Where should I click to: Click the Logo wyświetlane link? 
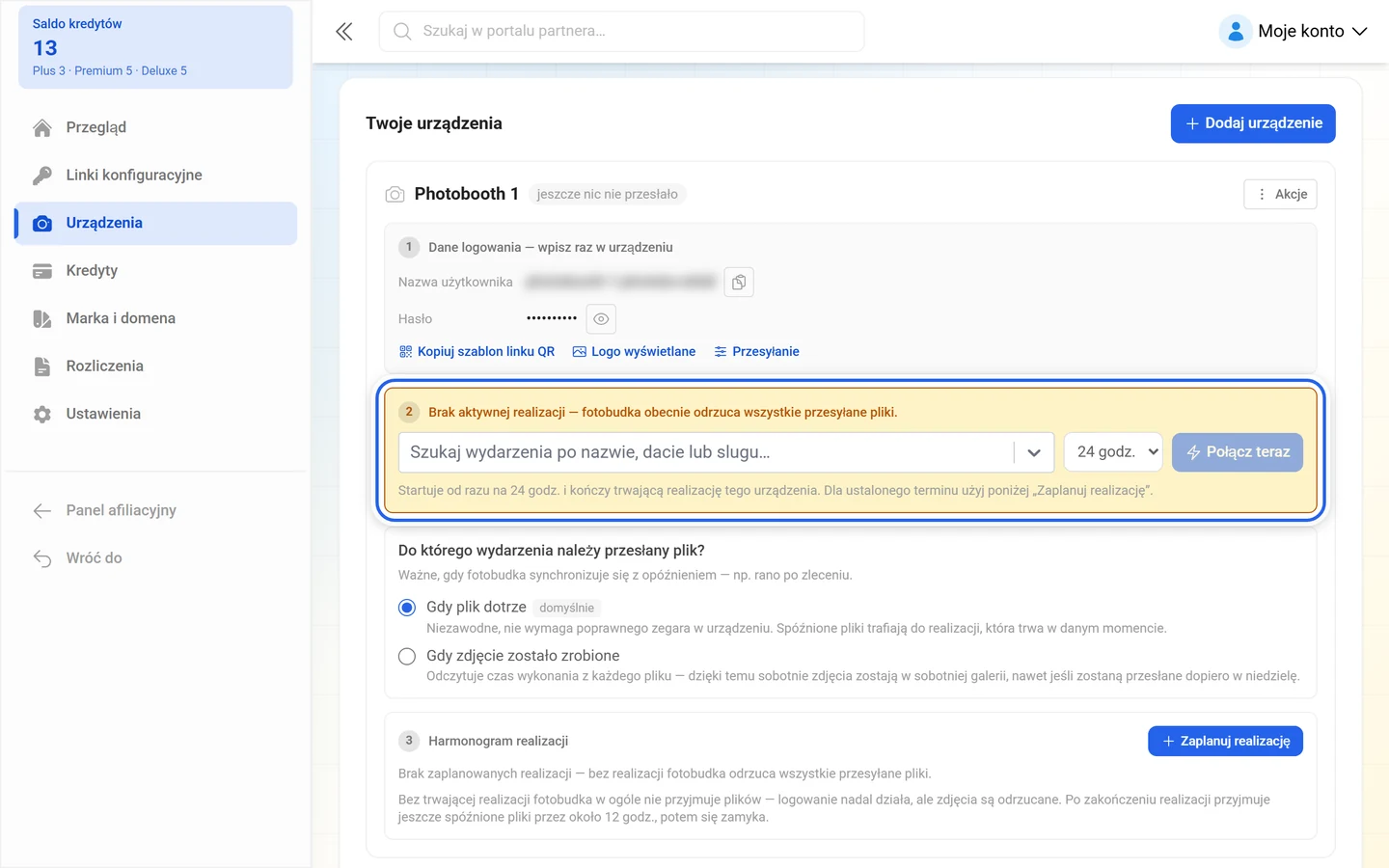pyautogui.click(x=634, y=352)
